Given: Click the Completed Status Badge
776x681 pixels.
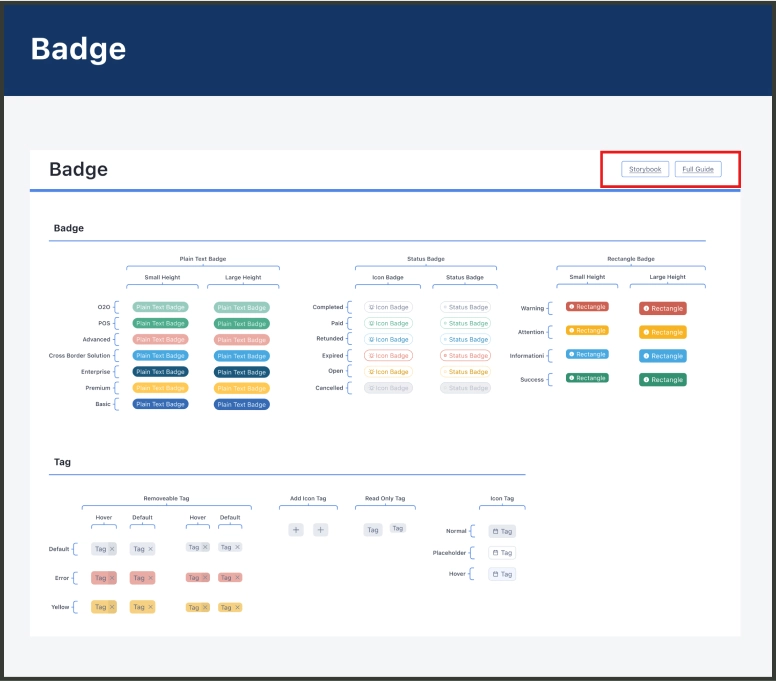Looking at the screenshot, I should 465,307.
